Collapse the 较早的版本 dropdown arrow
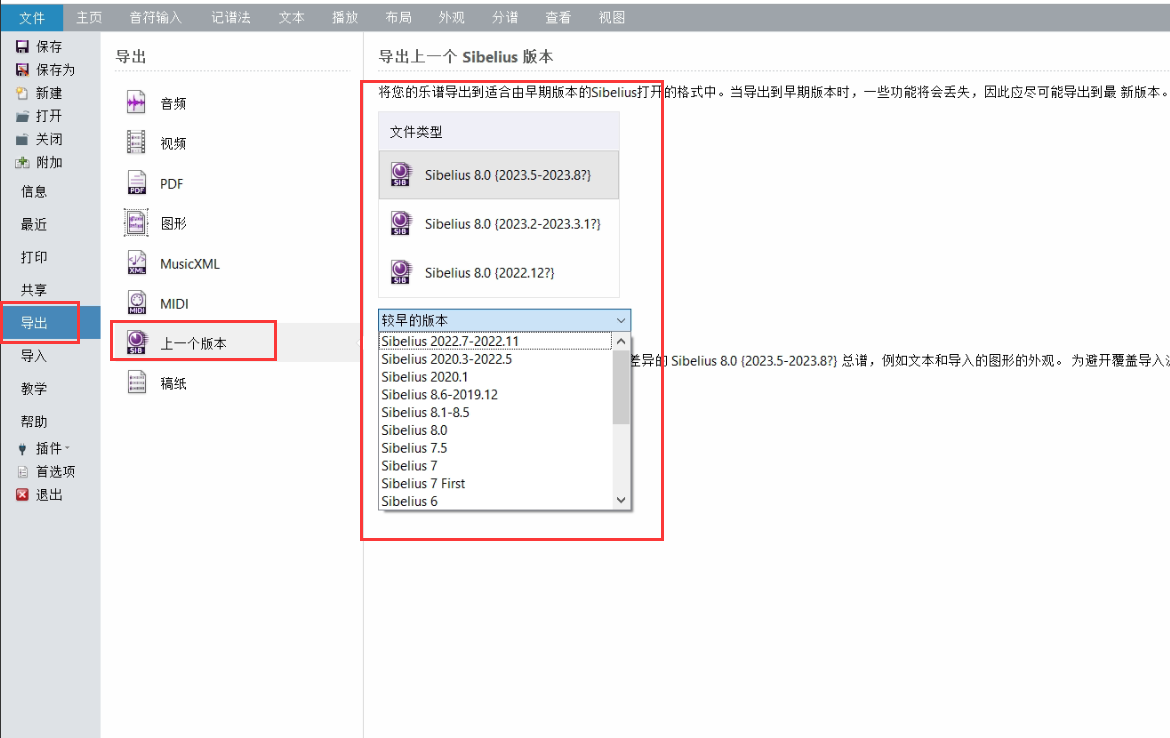The image size is (1170, 738). [621, 321]
